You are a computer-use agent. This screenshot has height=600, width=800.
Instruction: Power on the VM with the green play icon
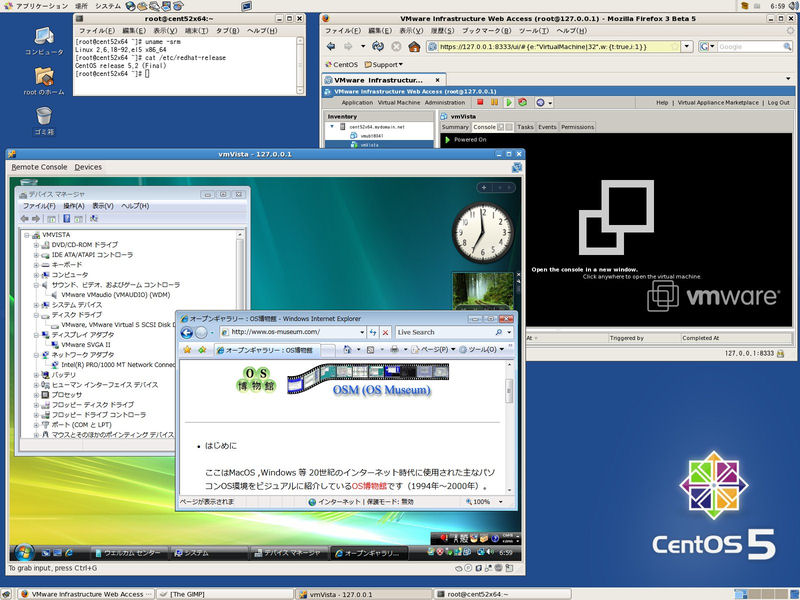(509, 103)
